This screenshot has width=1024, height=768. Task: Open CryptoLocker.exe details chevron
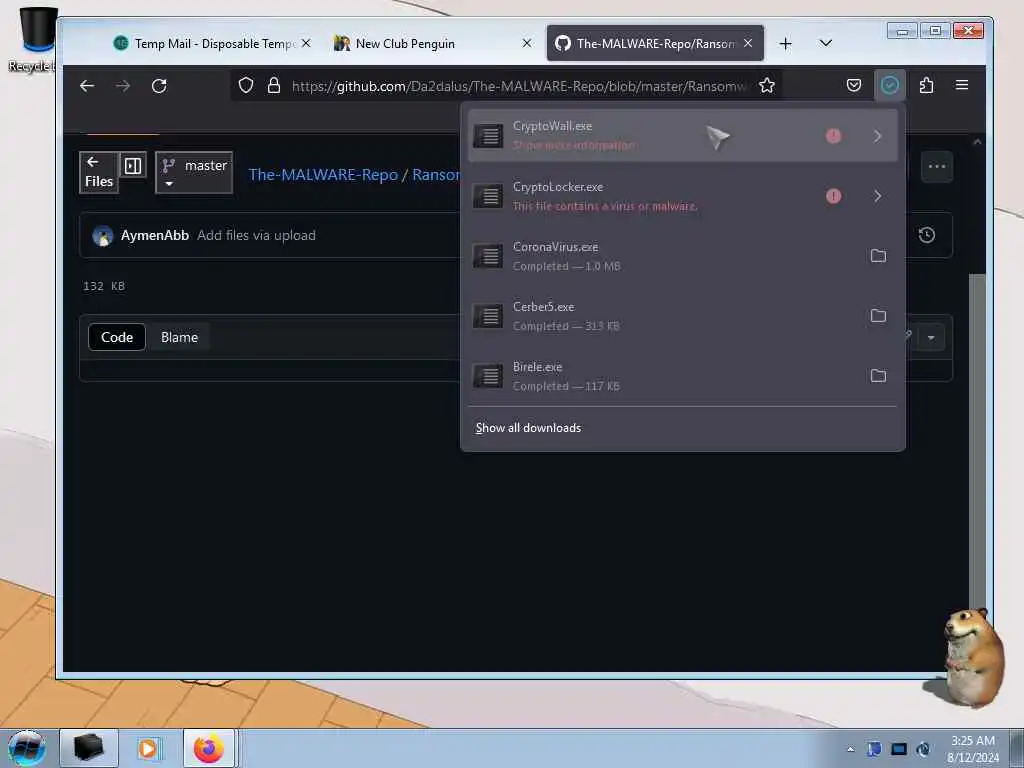click(878, 196)
